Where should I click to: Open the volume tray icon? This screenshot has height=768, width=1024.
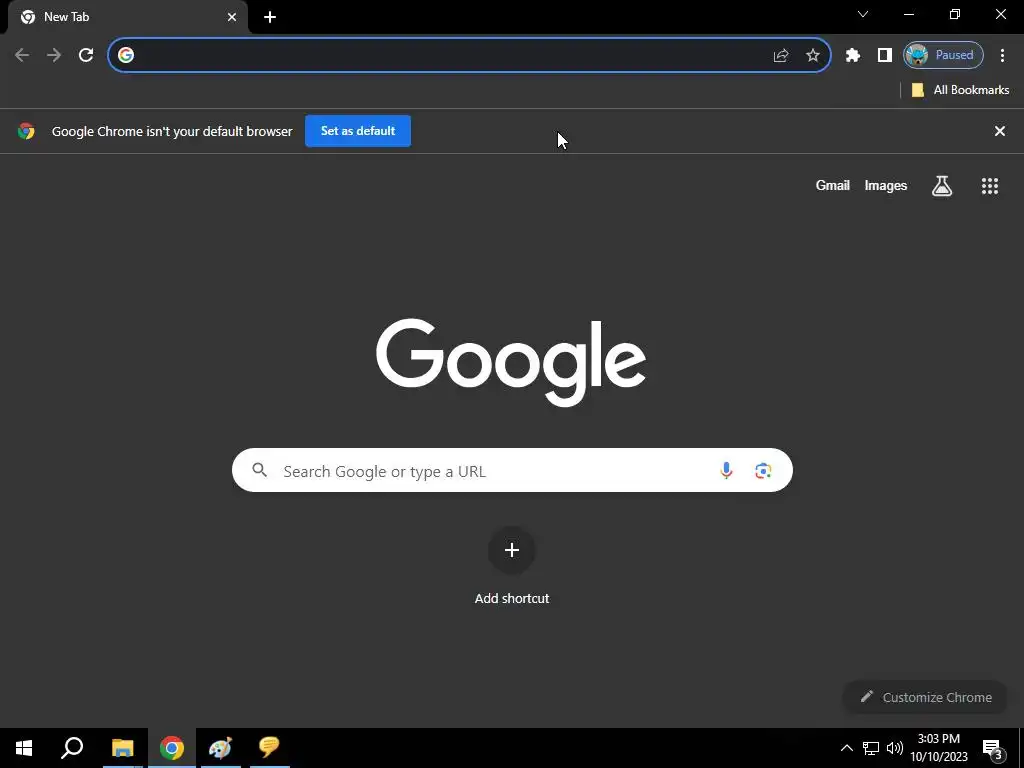tap(895, 748)
